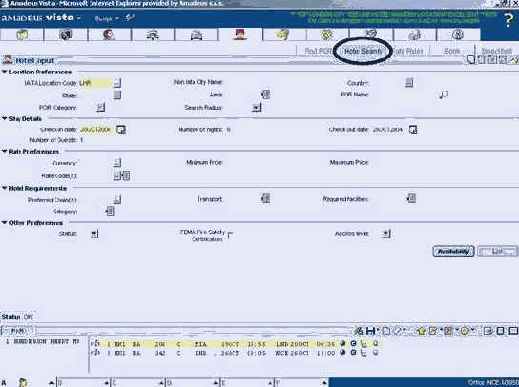
Task: Click the home icon in PNR toolbar
Action: click(x=421, y=331)
